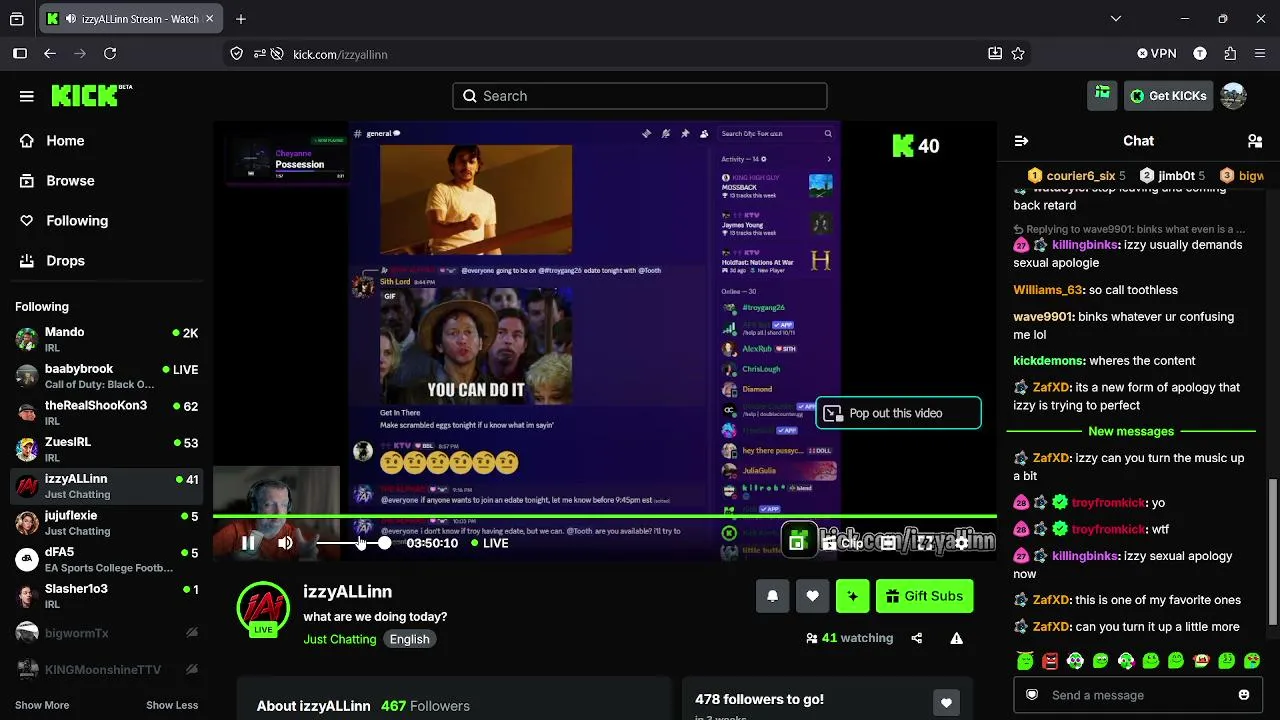Click the English language tag
The height and width of the screenshot is (720, 1280).
410,639
